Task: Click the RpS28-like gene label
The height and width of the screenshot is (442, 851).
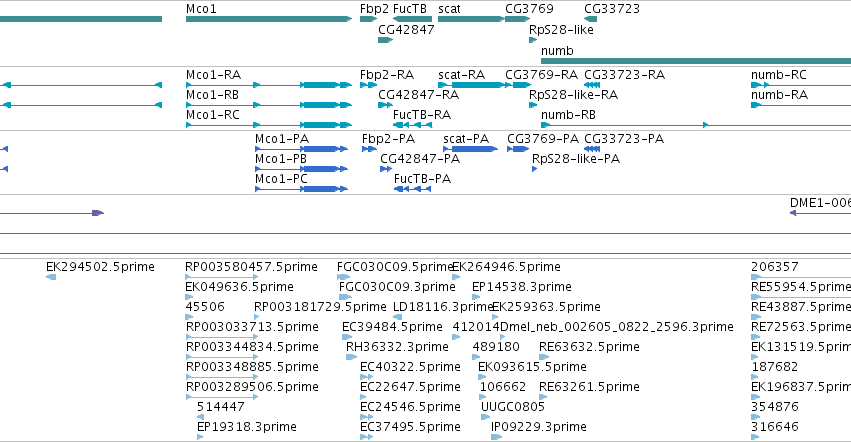Action: pos(561,30)
